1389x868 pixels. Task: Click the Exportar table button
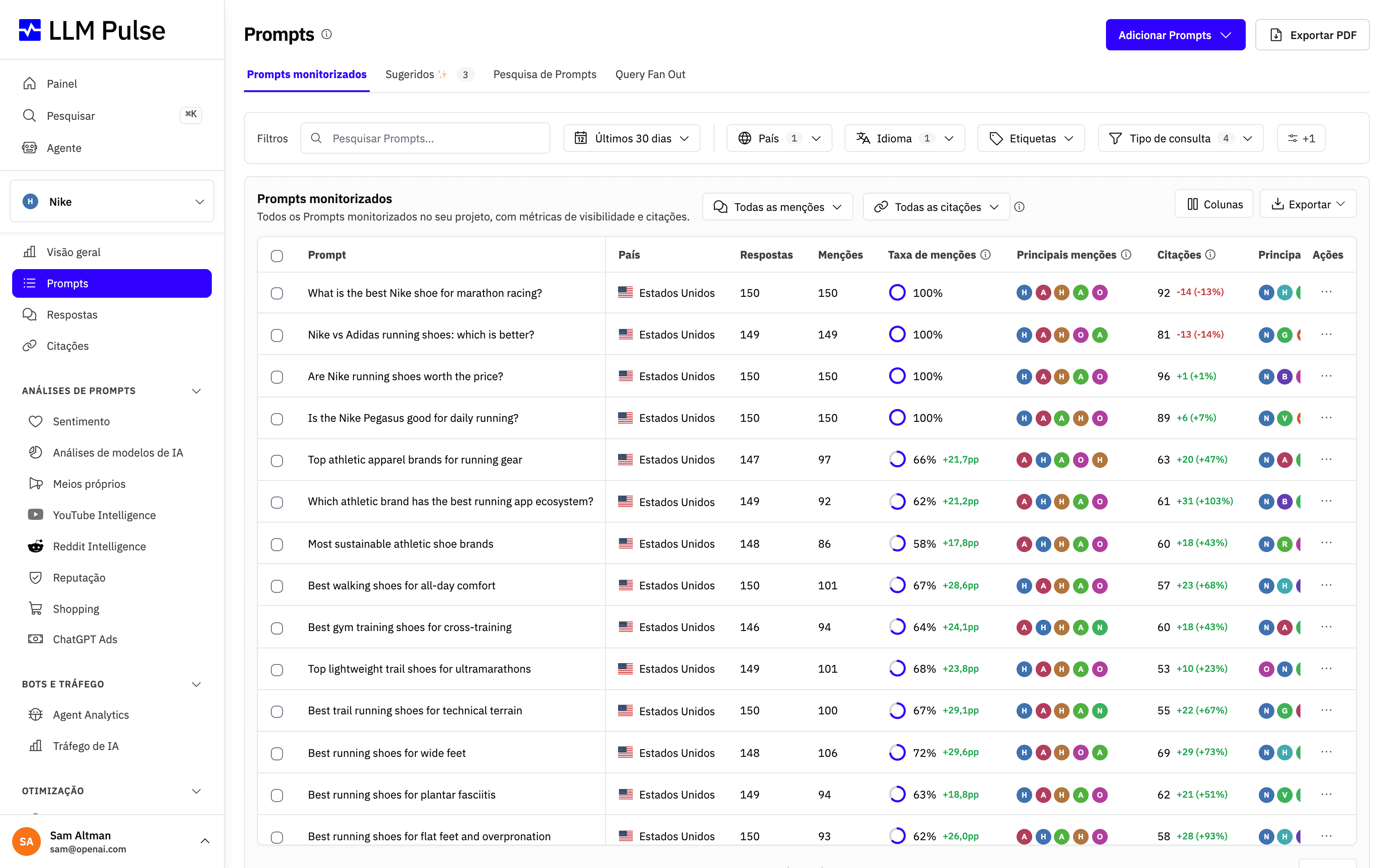pos(1308,204)
